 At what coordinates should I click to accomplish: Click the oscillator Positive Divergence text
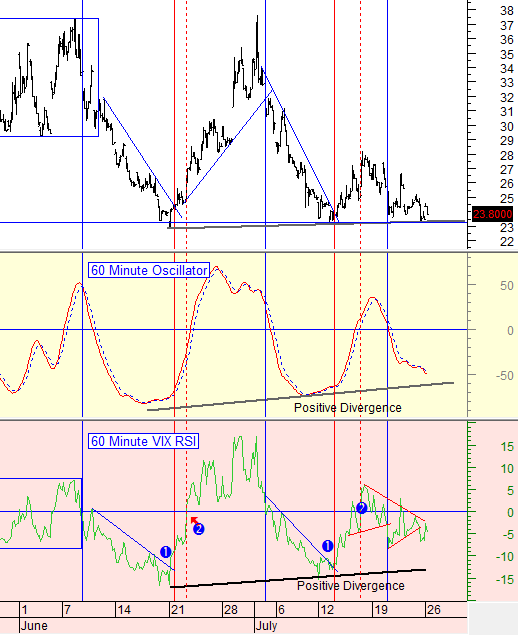pos(347,407)
